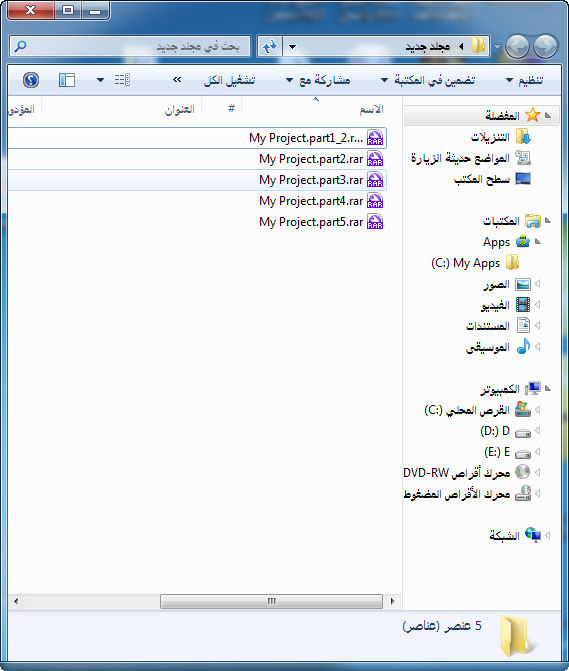Collapse المكتبات libraries section
The height and width of the screenshot is (671, 569).
(x=548, y=221)
